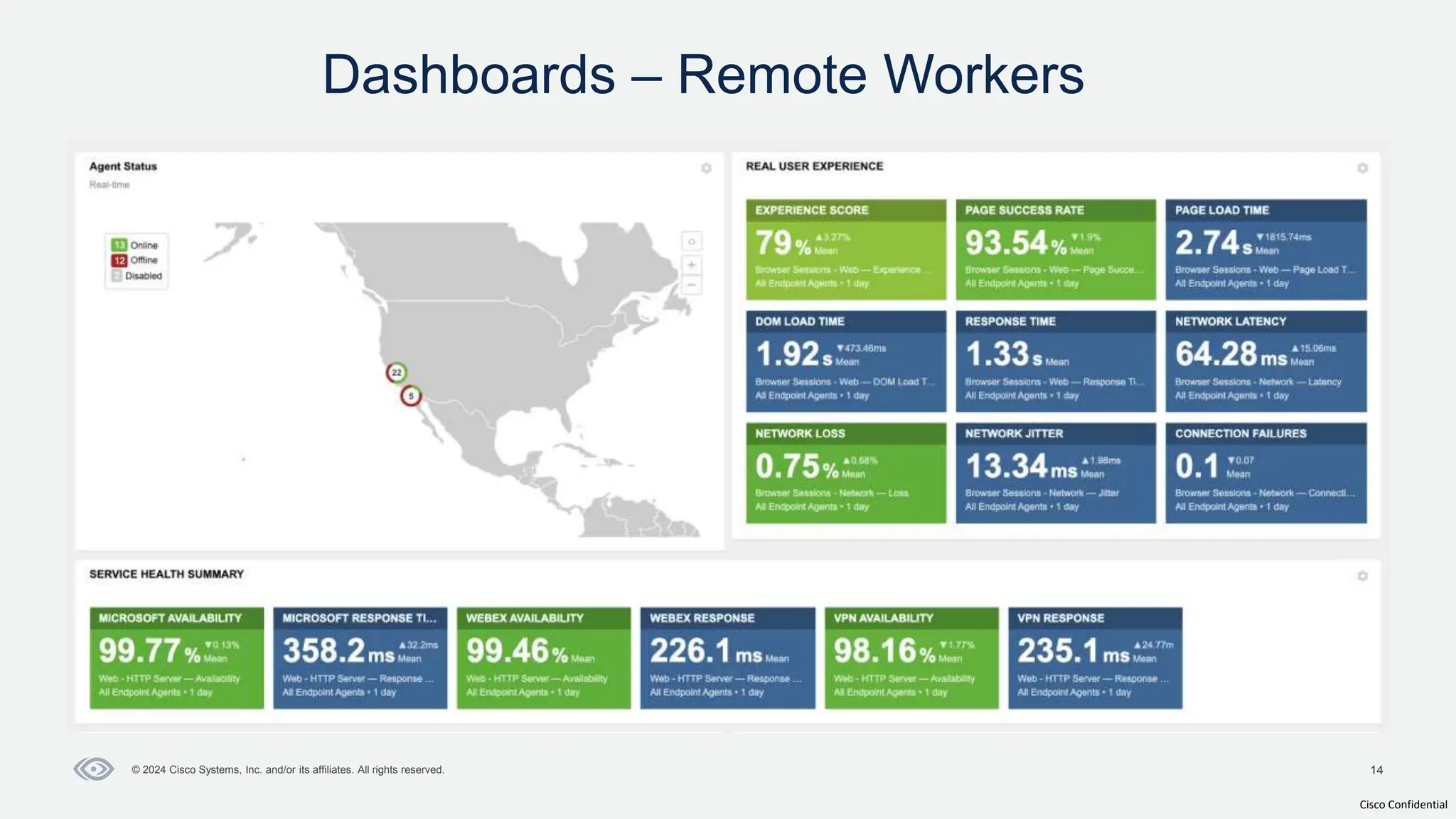Click the 64.28 ms latency value

[1231, 354]
